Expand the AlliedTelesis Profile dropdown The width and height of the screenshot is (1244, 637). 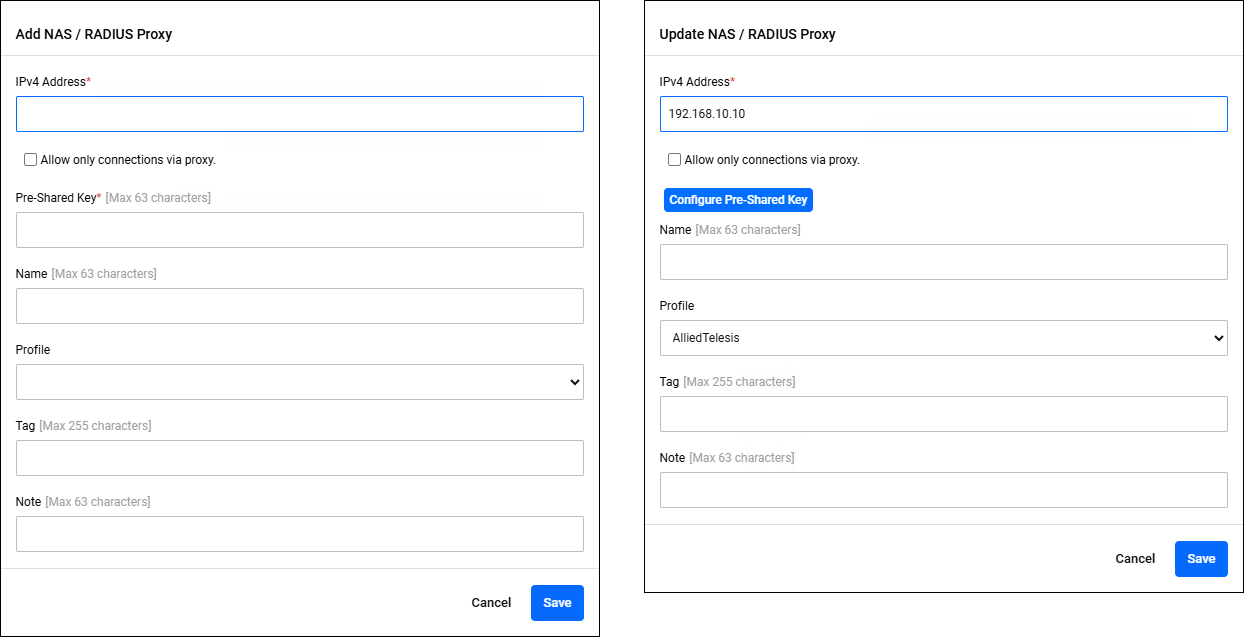[x=943, y=338]
